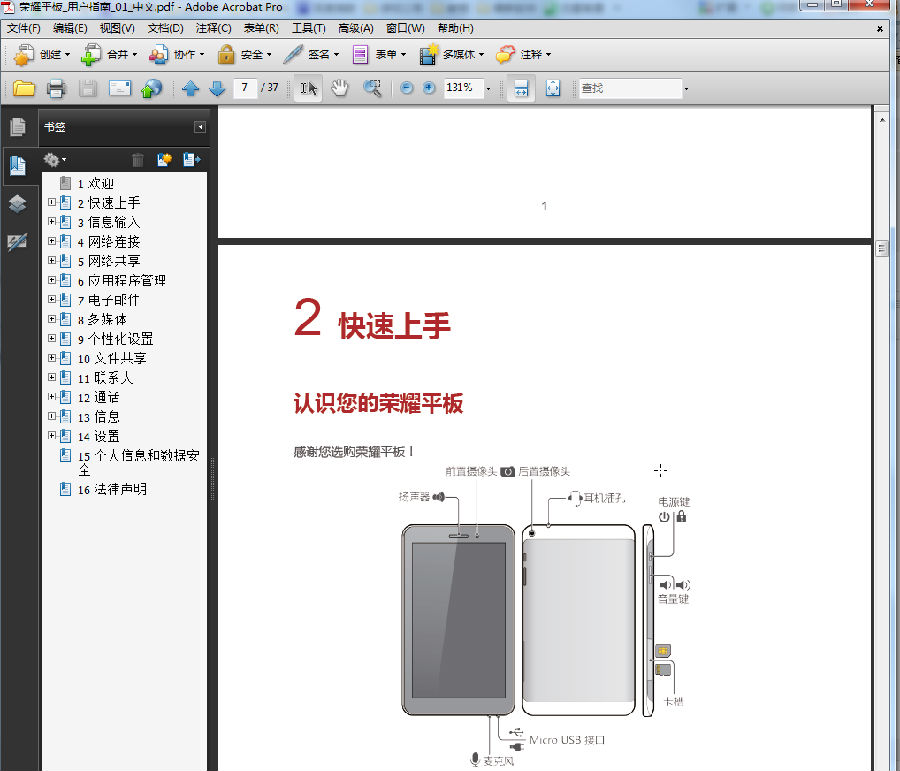The image size is (900, 771).
Task: Go to next page with down arrow
Action: 217,88
